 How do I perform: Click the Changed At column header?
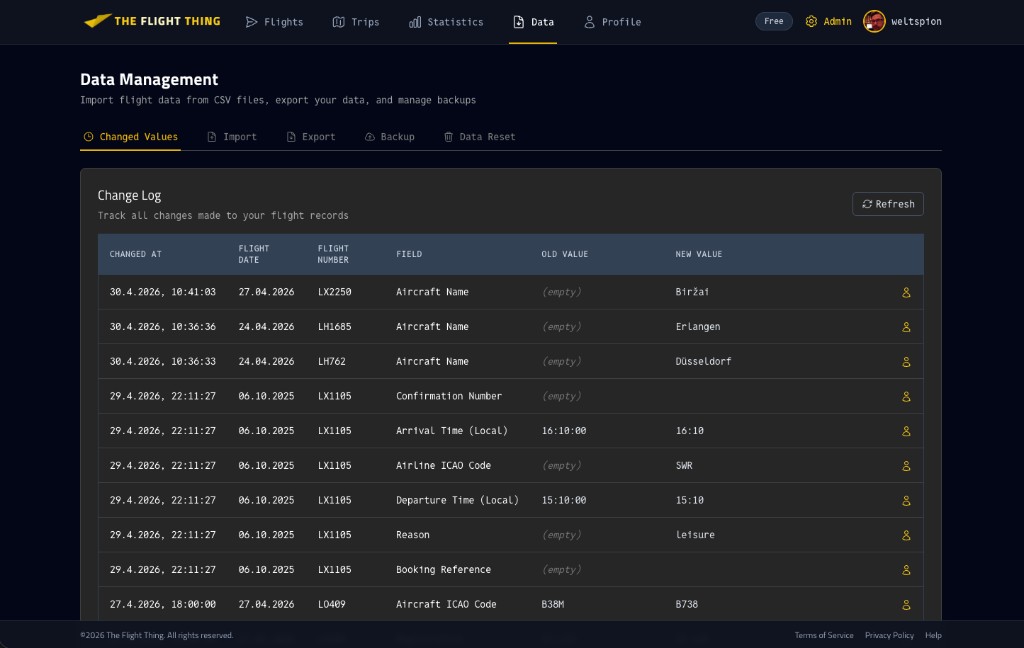tap(135, 254)
